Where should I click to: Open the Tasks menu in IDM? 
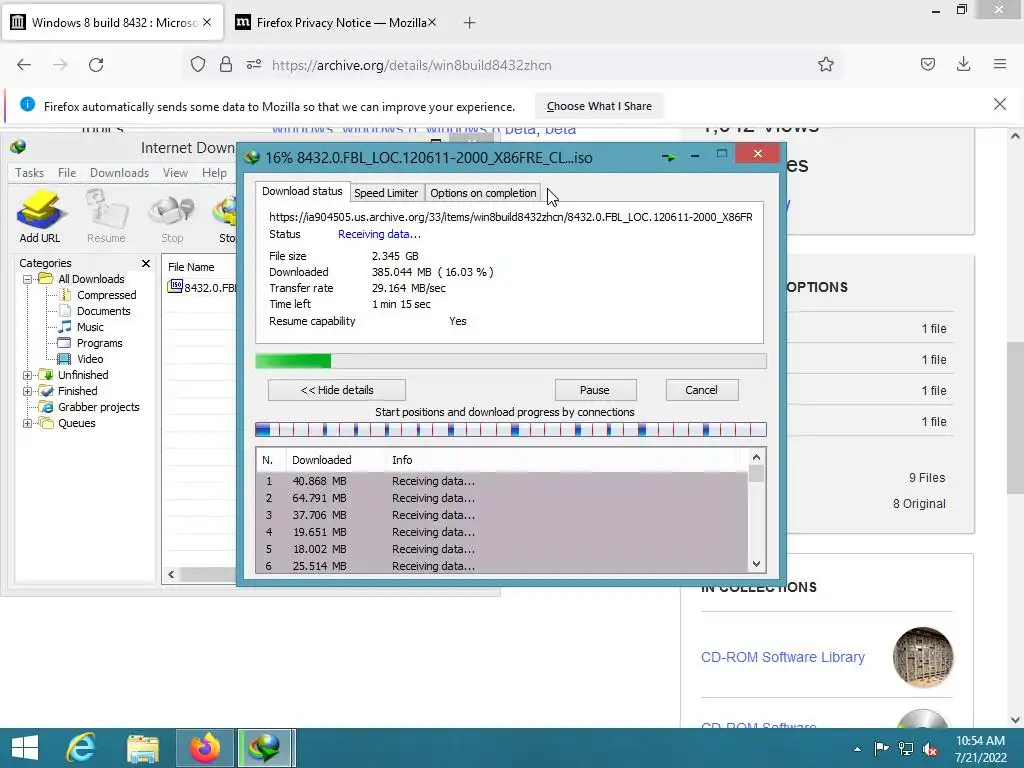pos(29,172)
